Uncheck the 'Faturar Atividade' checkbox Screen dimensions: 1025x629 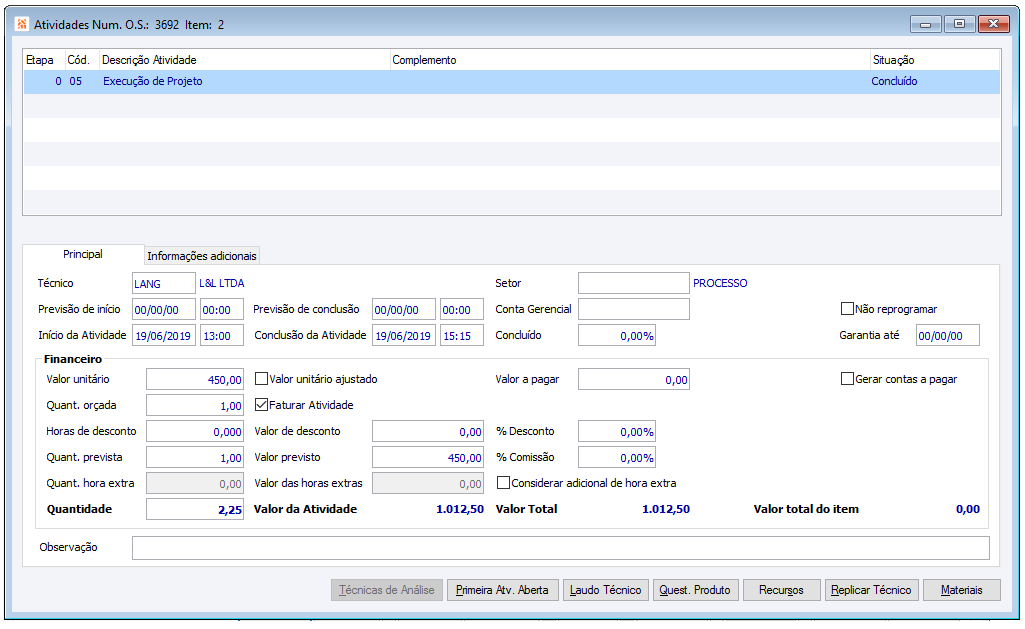262,405
